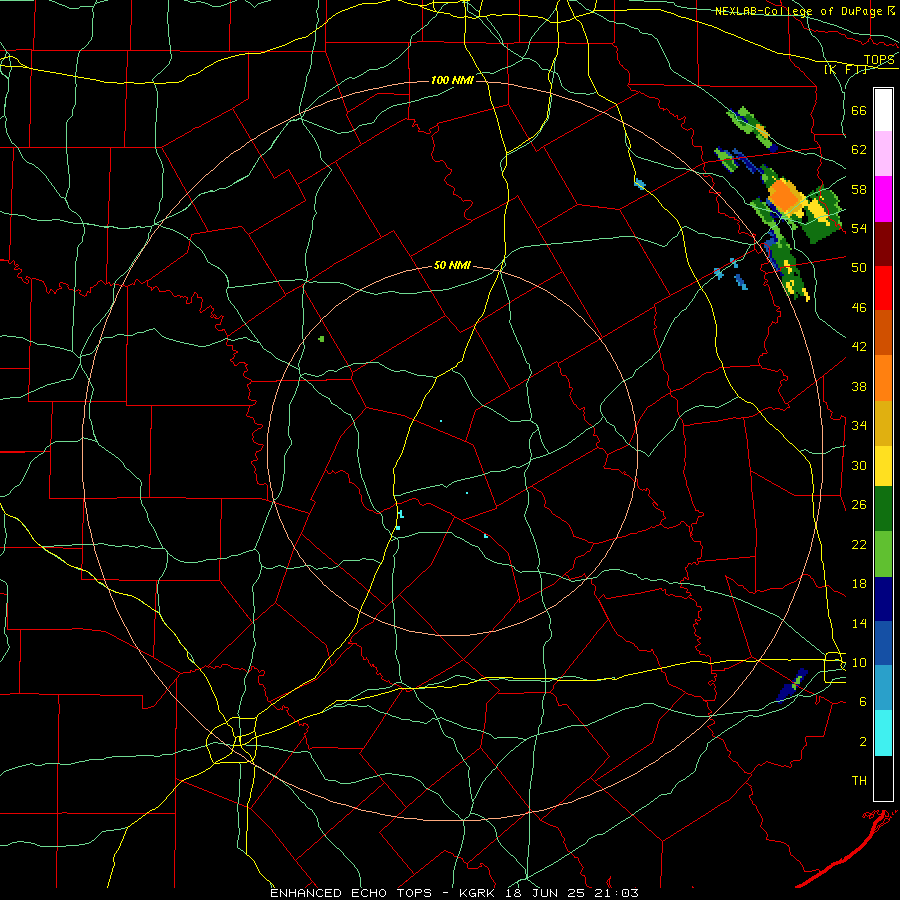Click the navy echo near southeast range ring

pos(792,685)
